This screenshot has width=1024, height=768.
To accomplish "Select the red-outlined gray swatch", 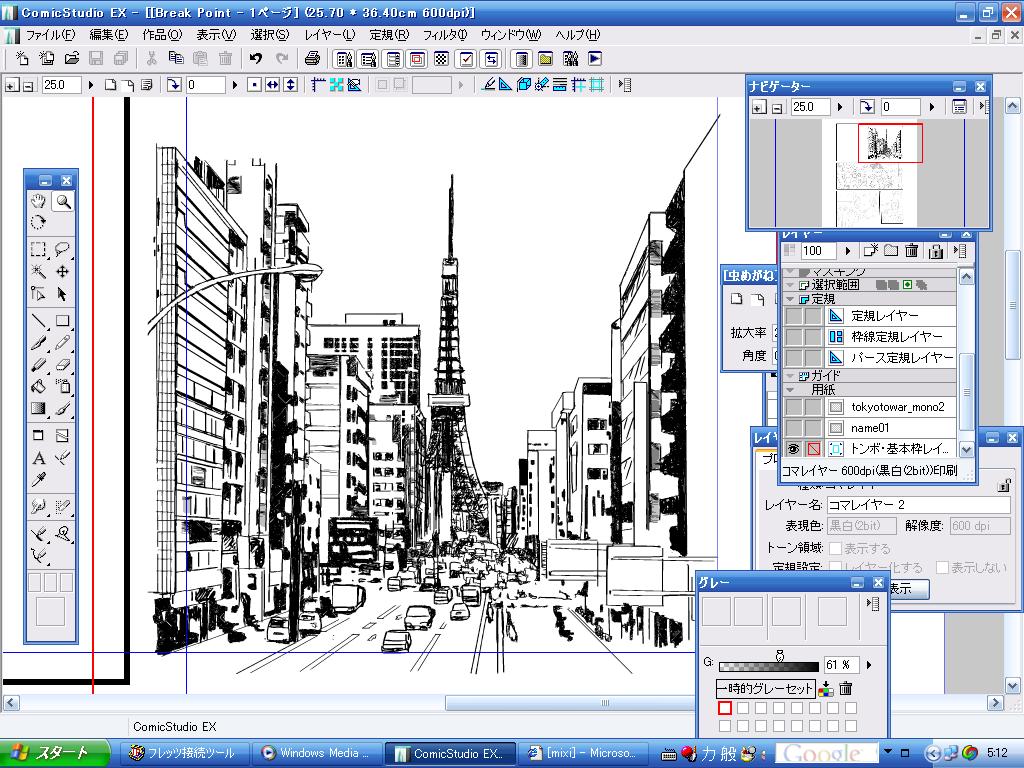I will coord(724,707).
